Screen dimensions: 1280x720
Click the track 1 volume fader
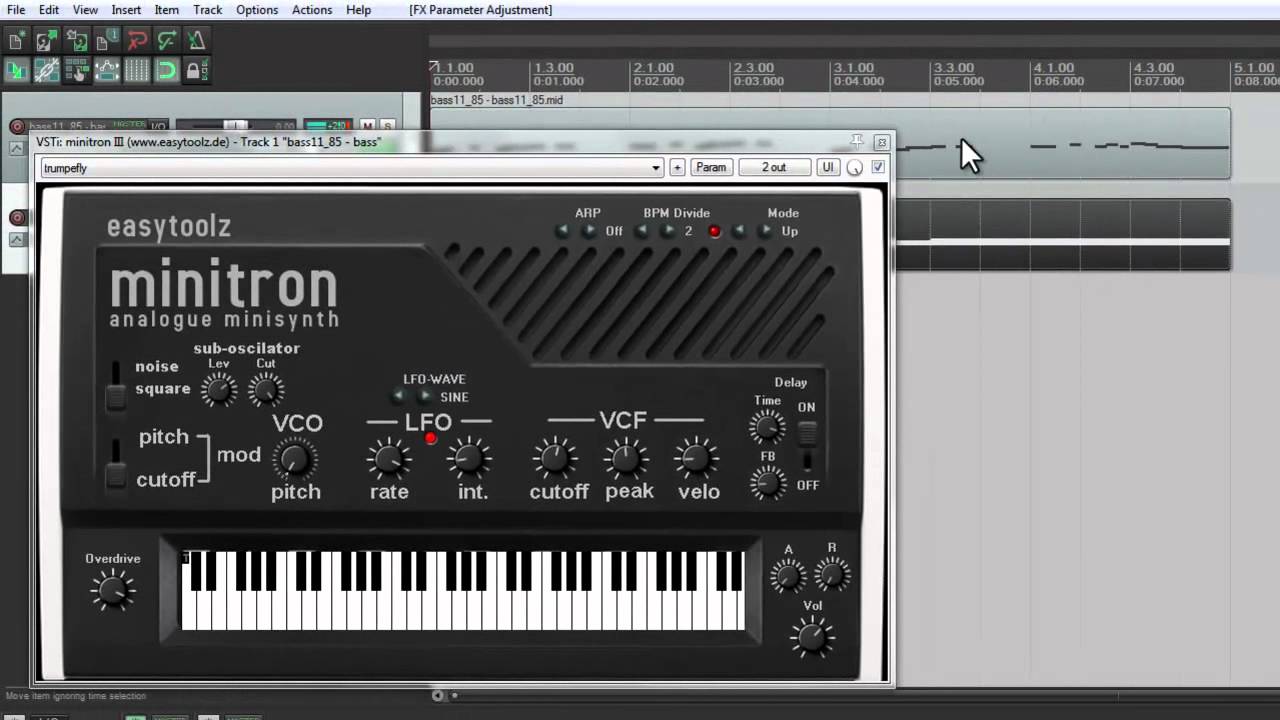[x=235, y=126]
